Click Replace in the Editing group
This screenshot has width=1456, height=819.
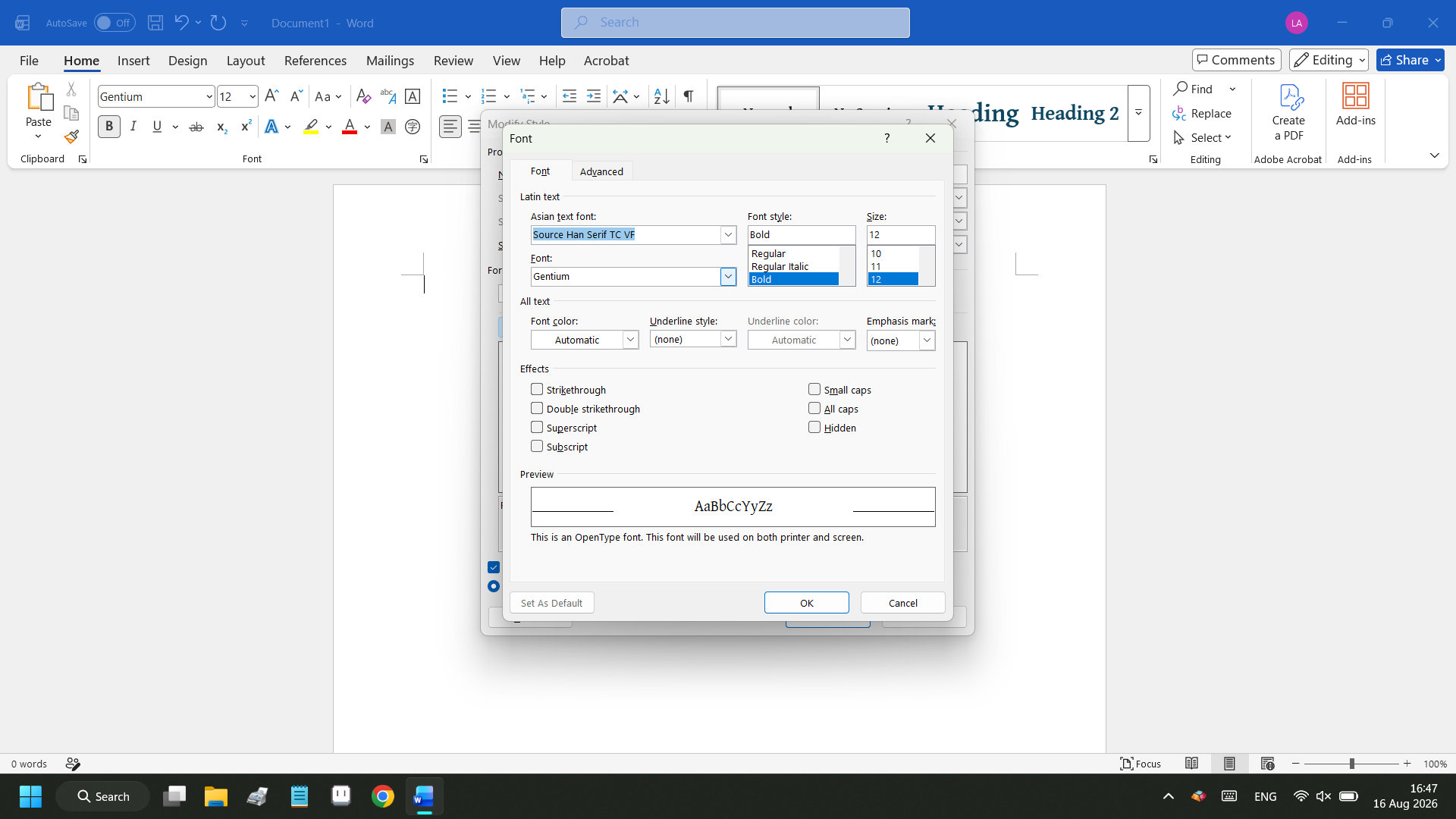point(1202,113)
